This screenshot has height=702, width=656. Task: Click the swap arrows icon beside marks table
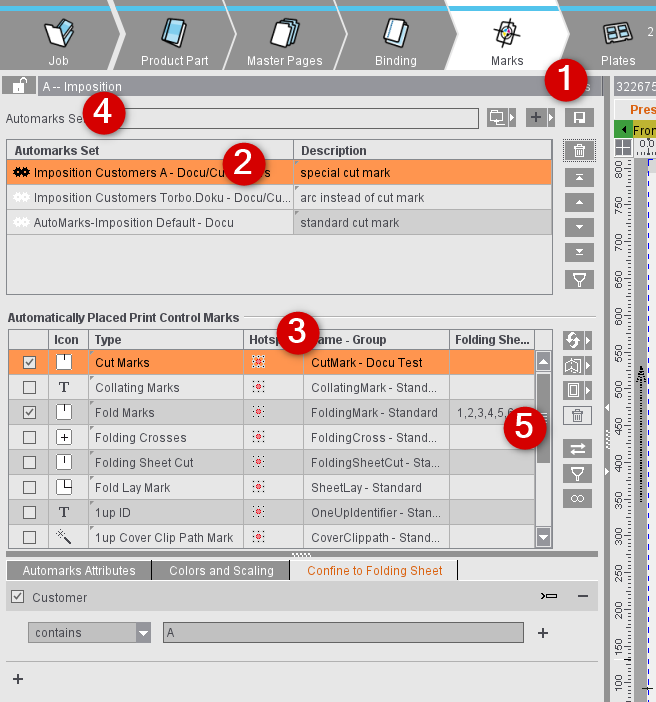pos(577,448)
